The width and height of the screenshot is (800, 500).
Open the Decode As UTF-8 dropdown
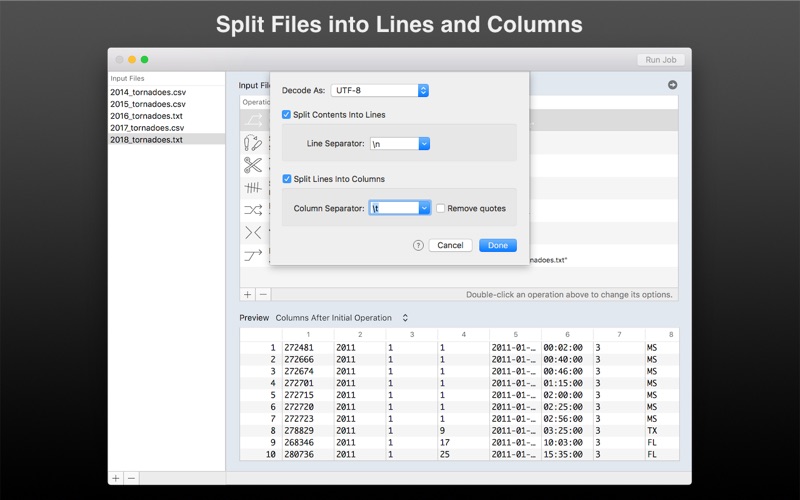tap(380, 90)
